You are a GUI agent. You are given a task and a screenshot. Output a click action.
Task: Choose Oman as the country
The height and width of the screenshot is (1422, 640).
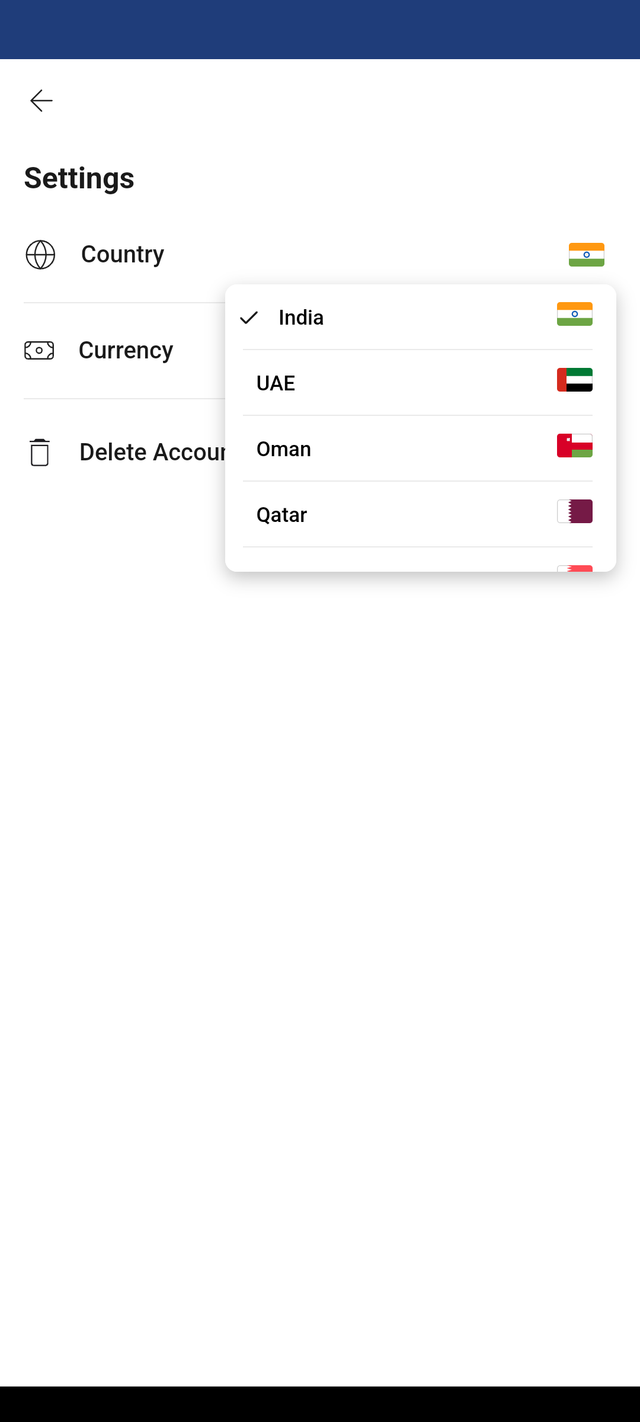coord(420,449)
